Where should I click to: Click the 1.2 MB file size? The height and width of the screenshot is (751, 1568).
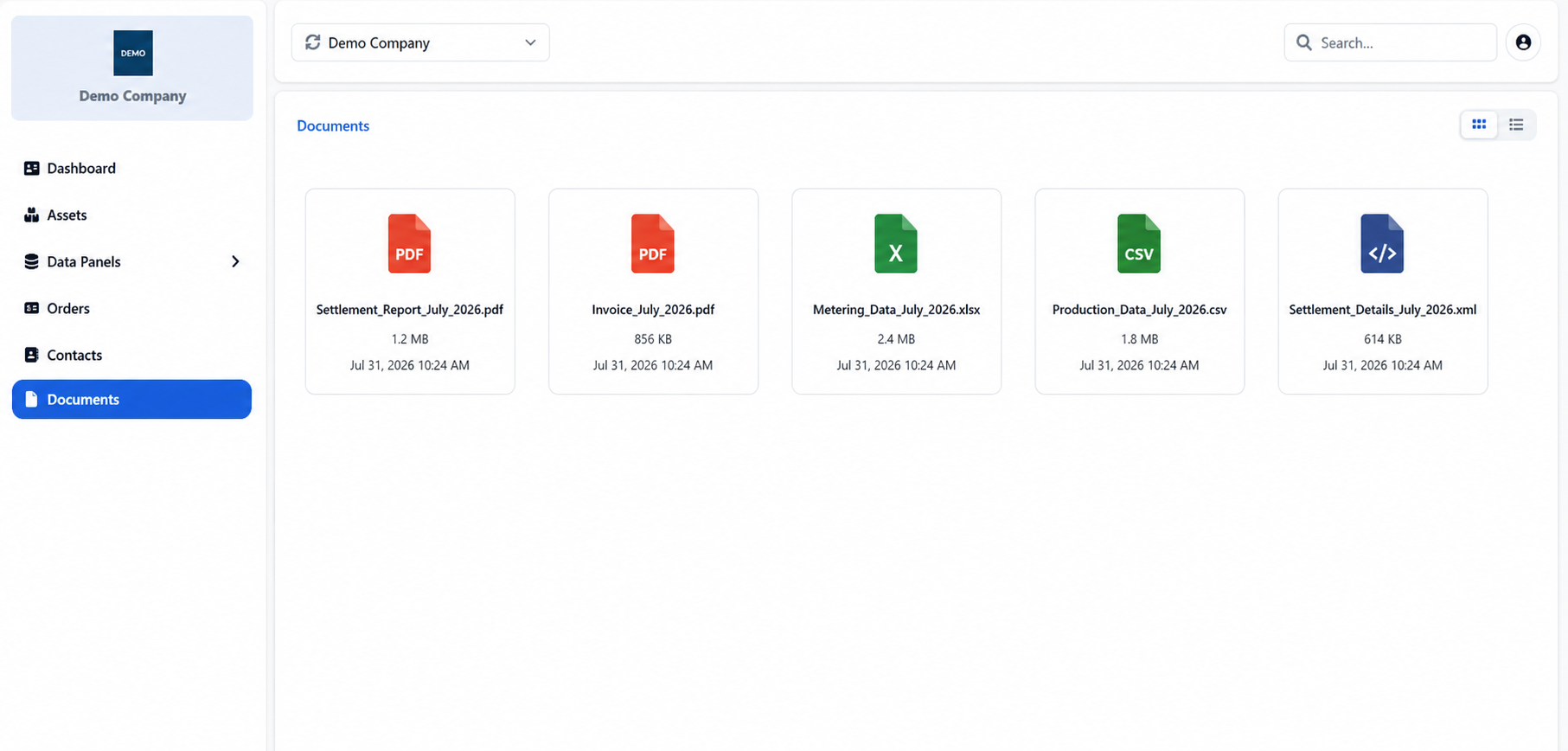pyautogui.click(x=410, y=339)
